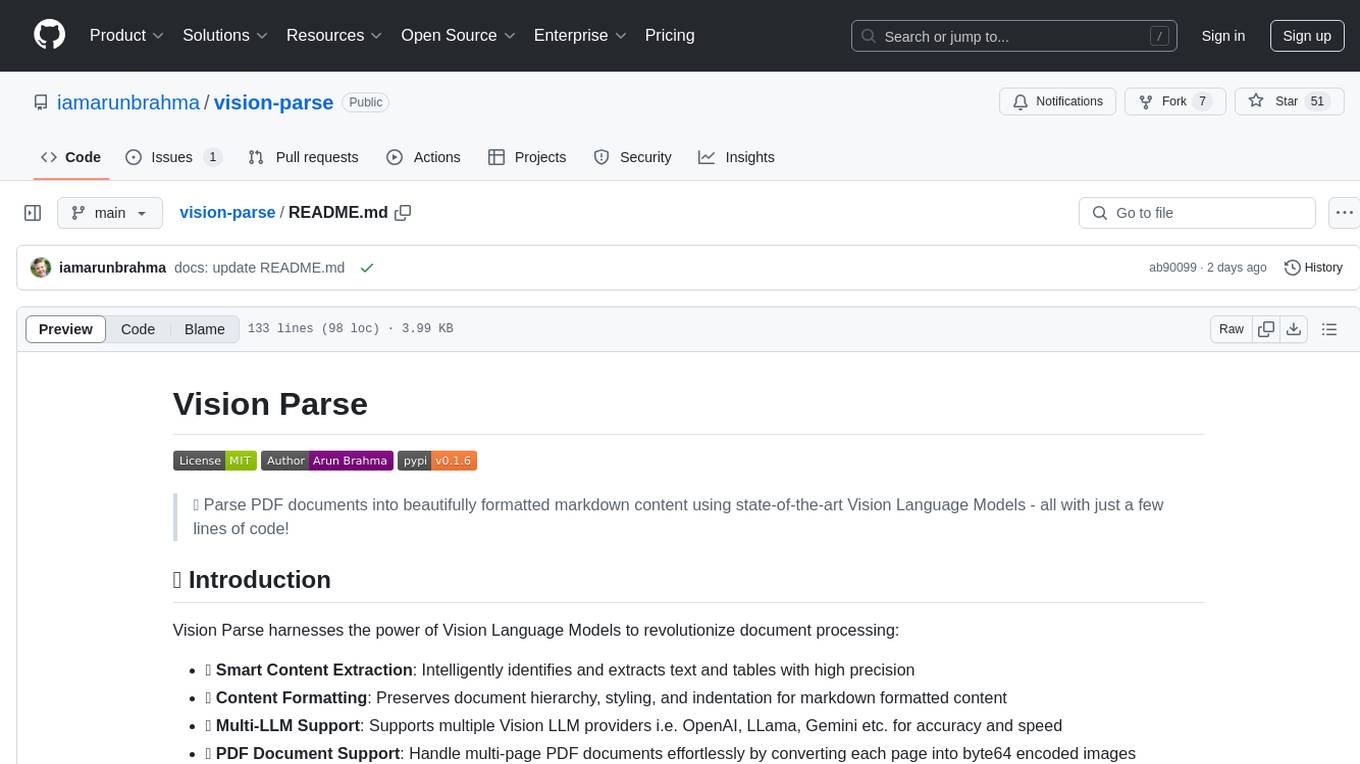Switch to the Insights tab
1360x764 pixels.
click(x=736, y=157)
